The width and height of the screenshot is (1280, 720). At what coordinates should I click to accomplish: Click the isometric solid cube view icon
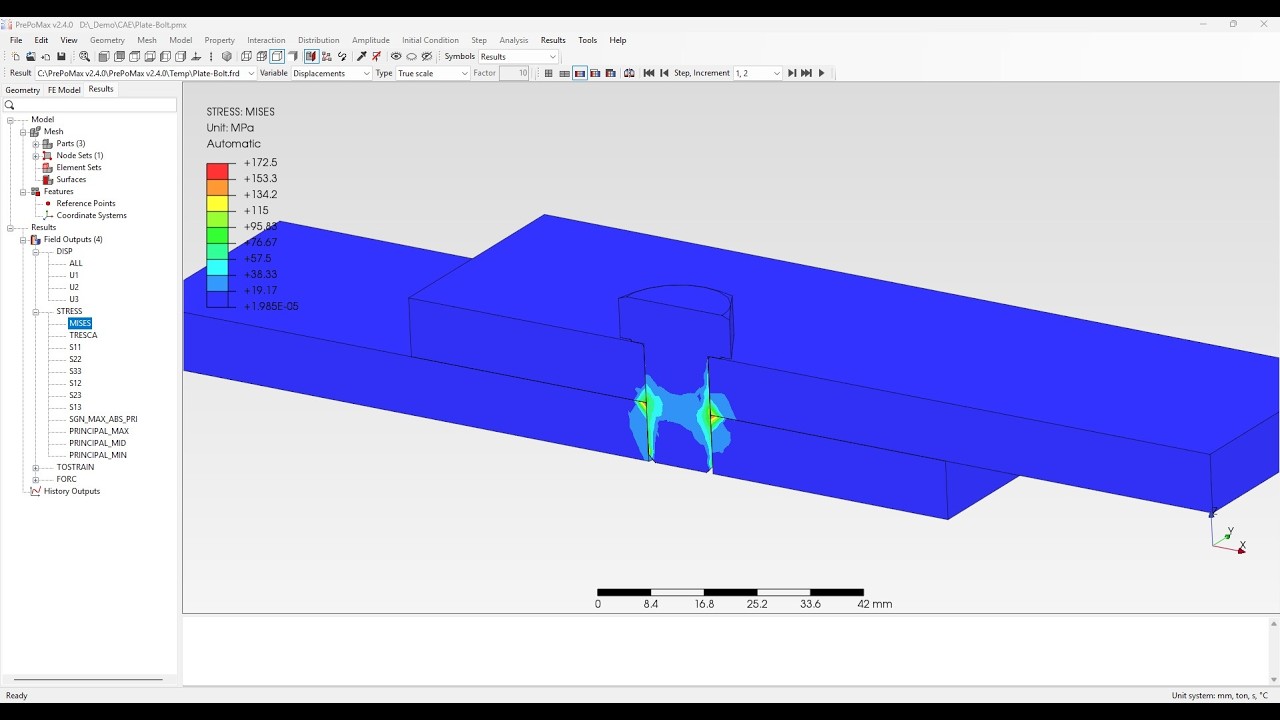pos(227,57)
